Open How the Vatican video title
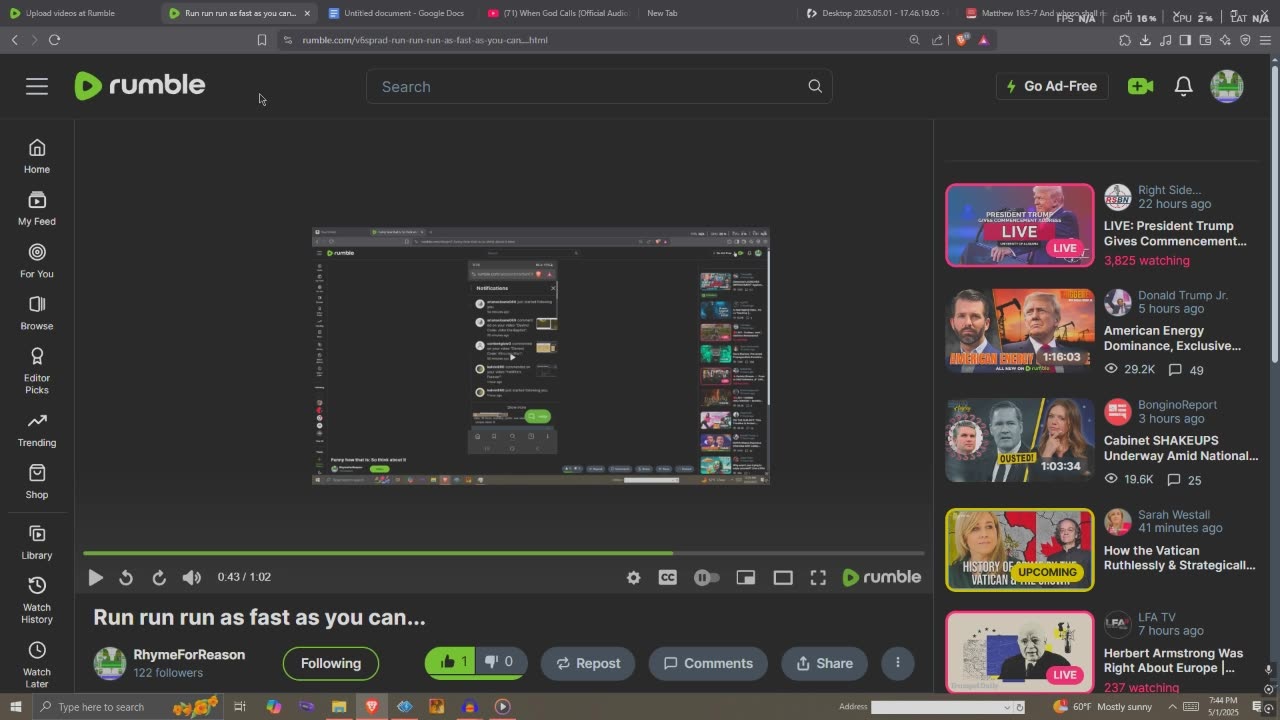Screen dimensions: 1280x720 click(1179, 558)
